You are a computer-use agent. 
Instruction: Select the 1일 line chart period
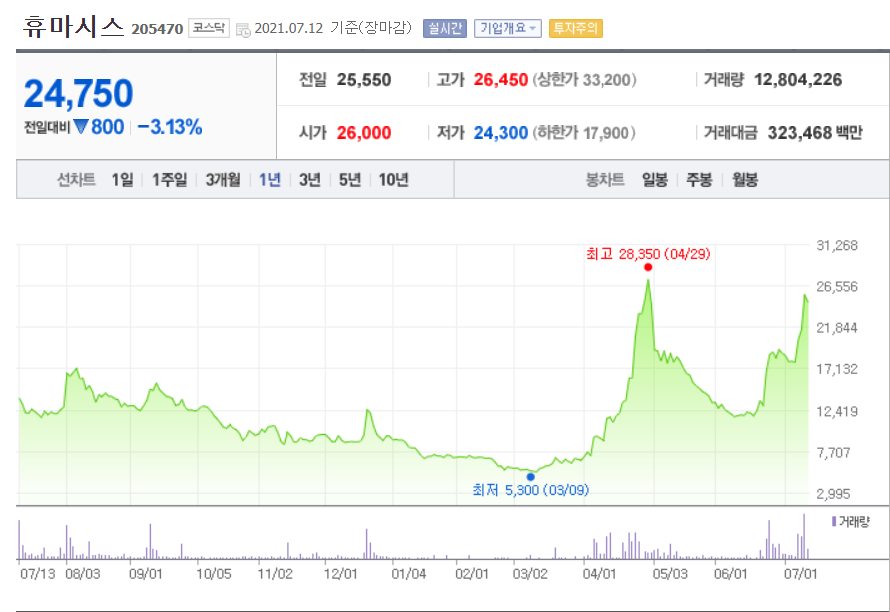tap(122, 180)
